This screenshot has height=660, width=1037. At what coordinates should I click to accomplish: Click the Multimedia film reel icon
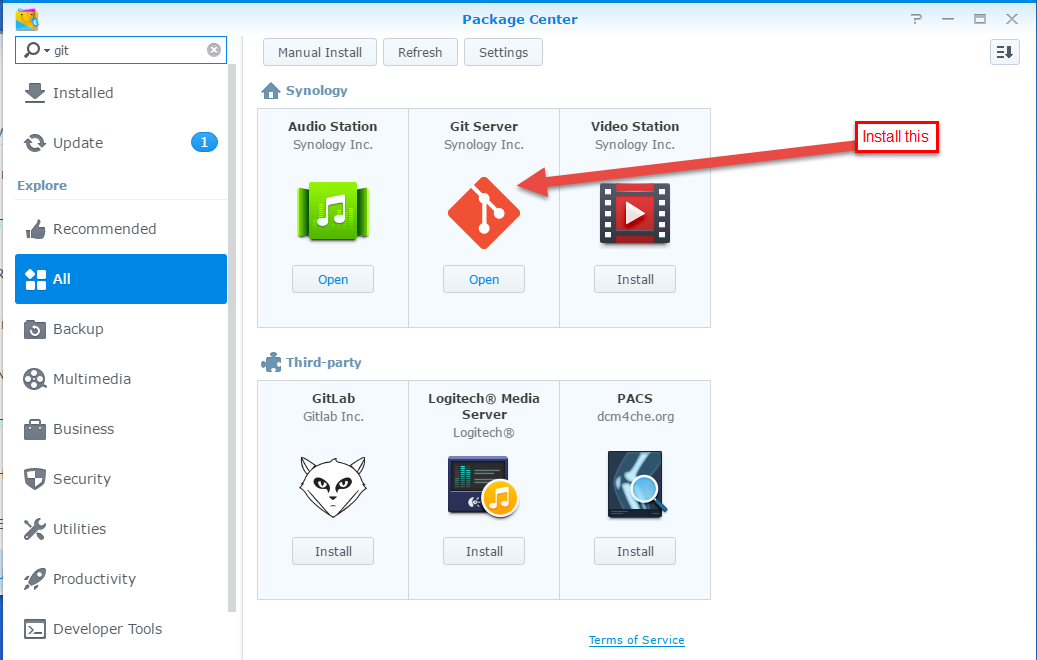[x=35, y=379]
